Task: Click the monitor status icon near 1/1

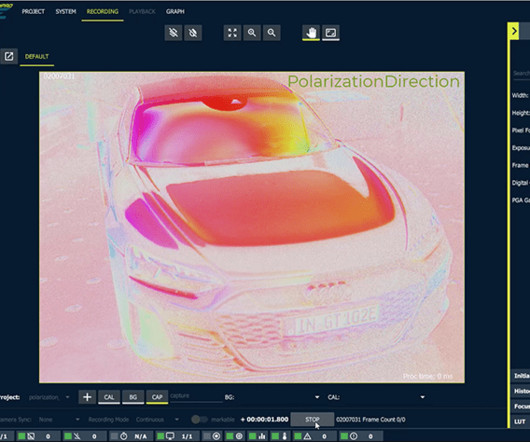Action: pos(170,436)
